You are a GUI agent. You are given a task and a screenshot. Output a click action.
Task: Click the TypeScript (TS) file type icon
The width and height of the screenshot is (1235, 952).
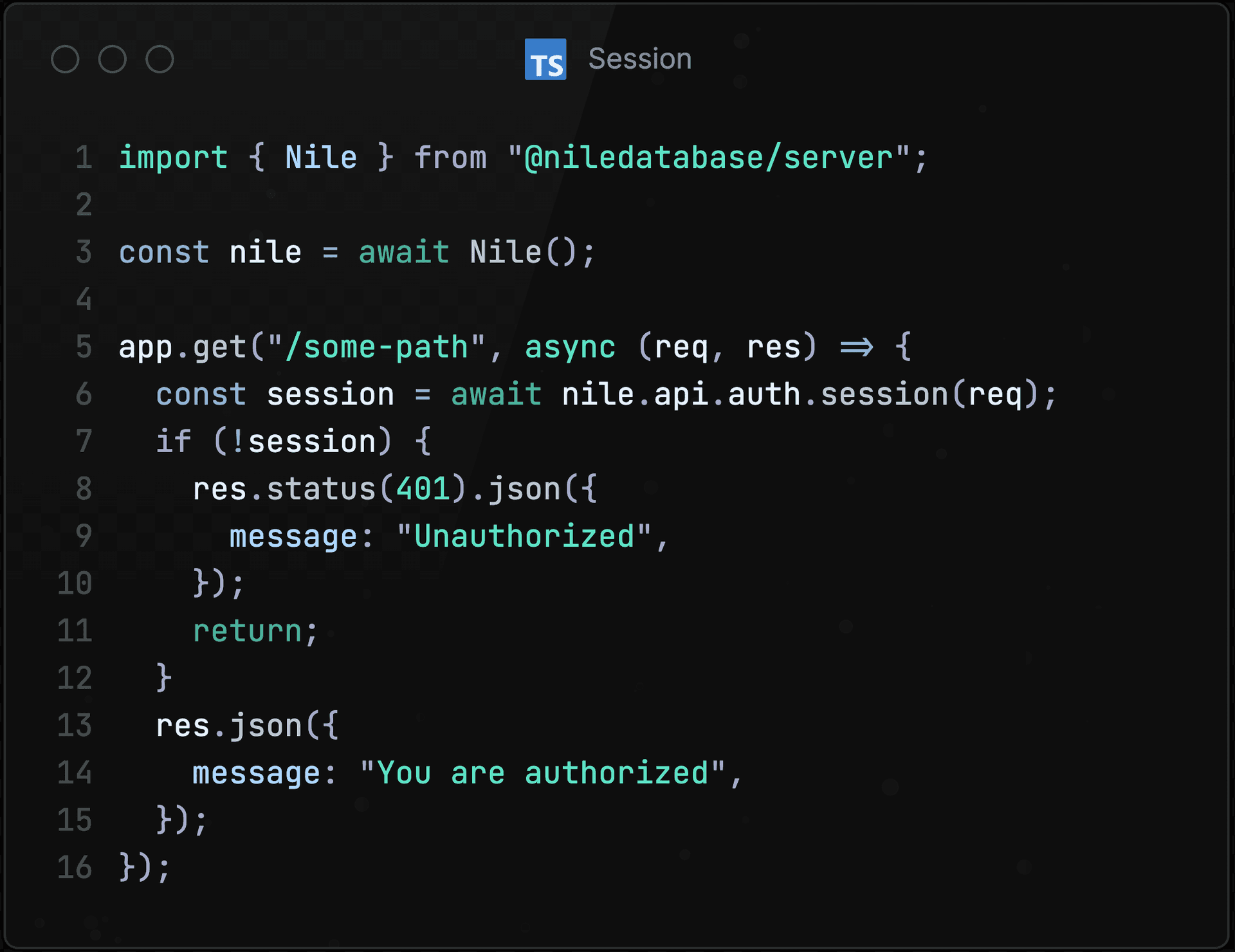tap(545, 60)
